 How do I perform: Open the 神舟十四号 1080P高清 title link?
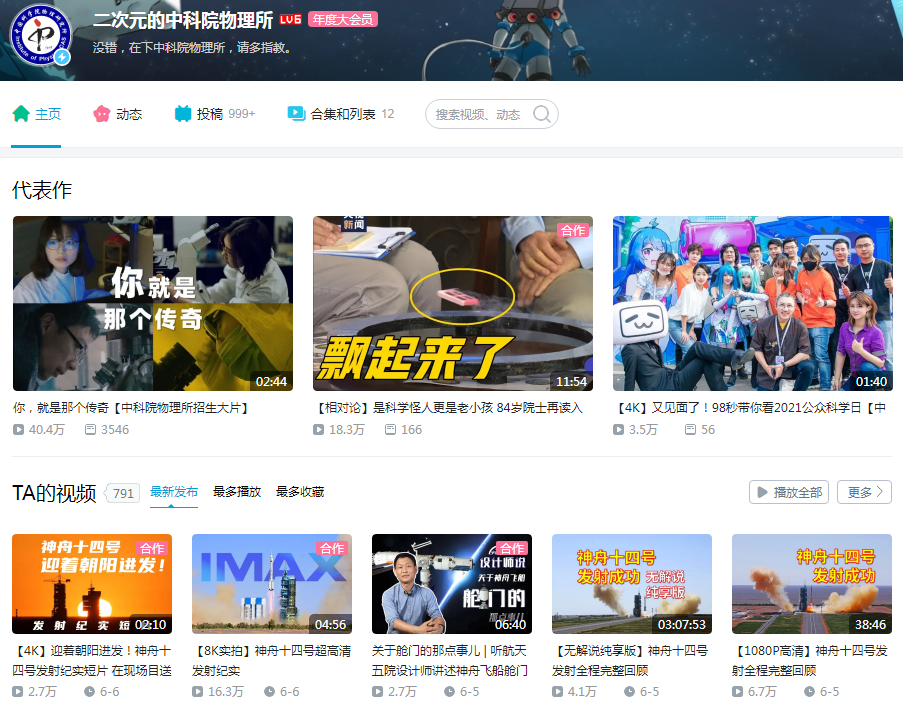click(x=811, y=660)
